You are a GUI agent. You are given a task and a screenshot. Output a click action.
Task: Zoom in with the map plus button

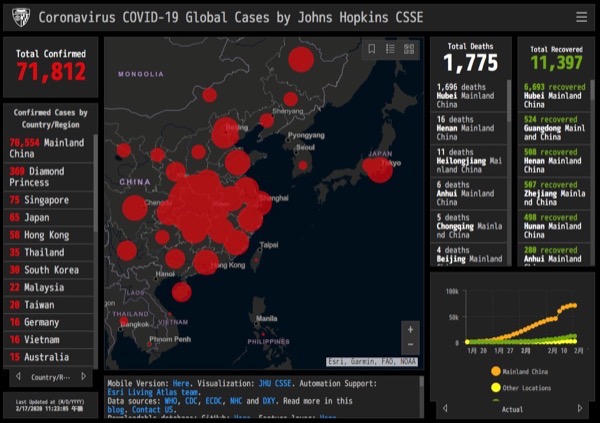pos(410,330)
